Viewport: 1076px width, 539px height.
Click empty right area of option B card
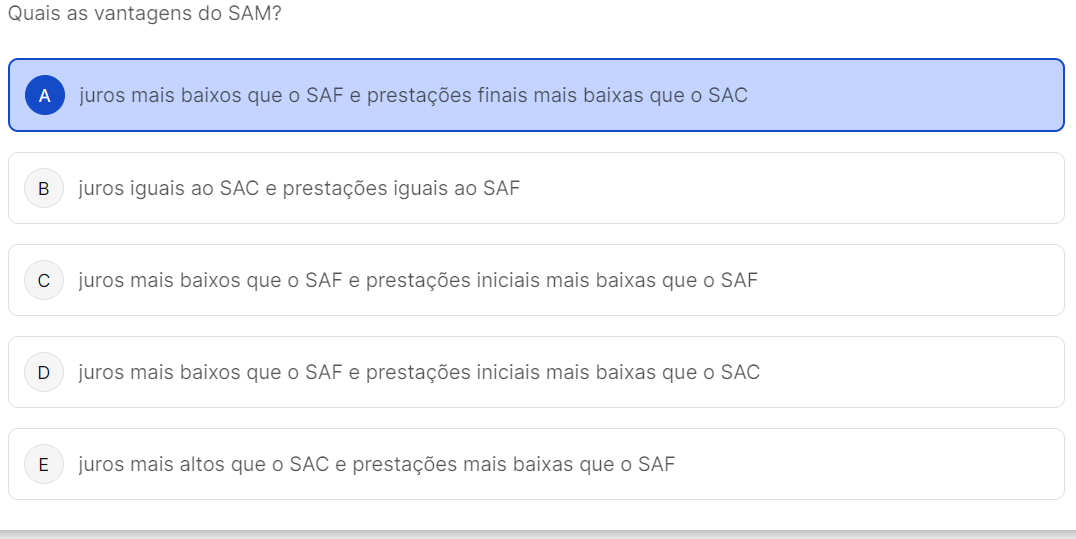point(850,188)
